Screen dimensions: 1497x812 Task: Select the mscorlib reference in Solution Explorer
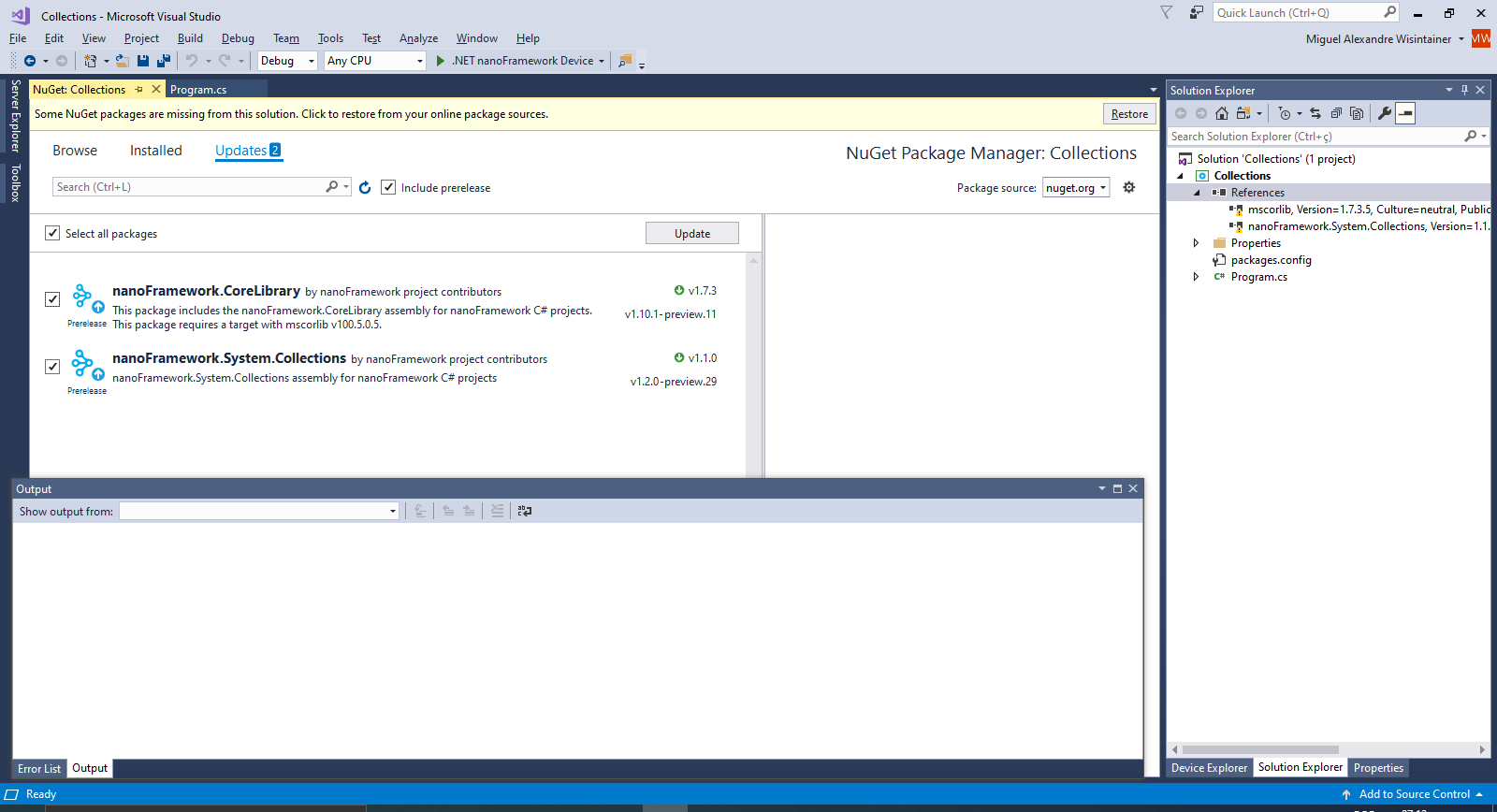(1359, 210)
